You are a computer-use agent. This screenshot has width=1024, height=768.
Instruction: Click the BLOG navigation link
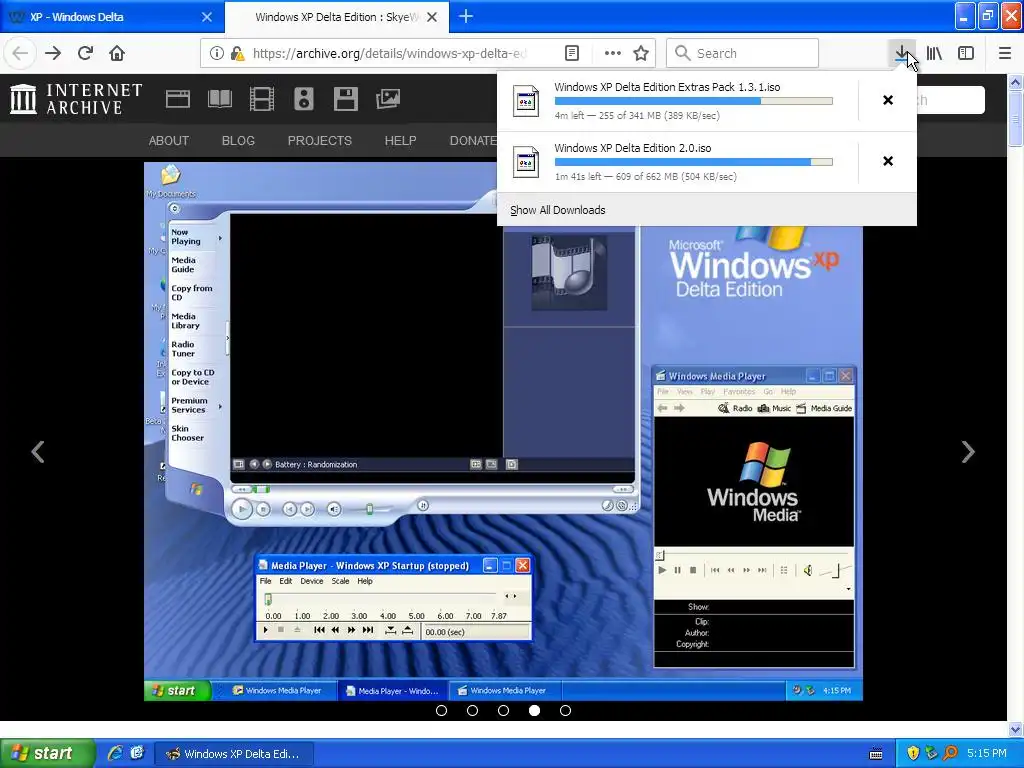(238, 140)
